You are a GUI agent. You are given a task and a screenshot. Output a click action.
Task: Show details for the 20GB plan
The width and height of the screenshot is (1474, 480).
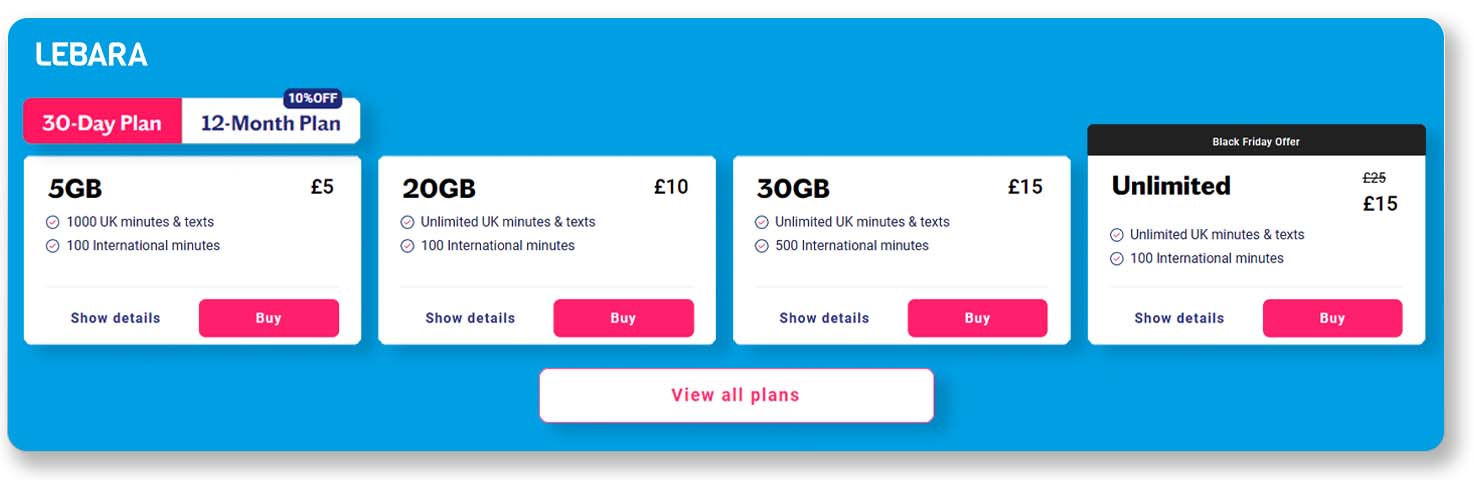(470, 318)
